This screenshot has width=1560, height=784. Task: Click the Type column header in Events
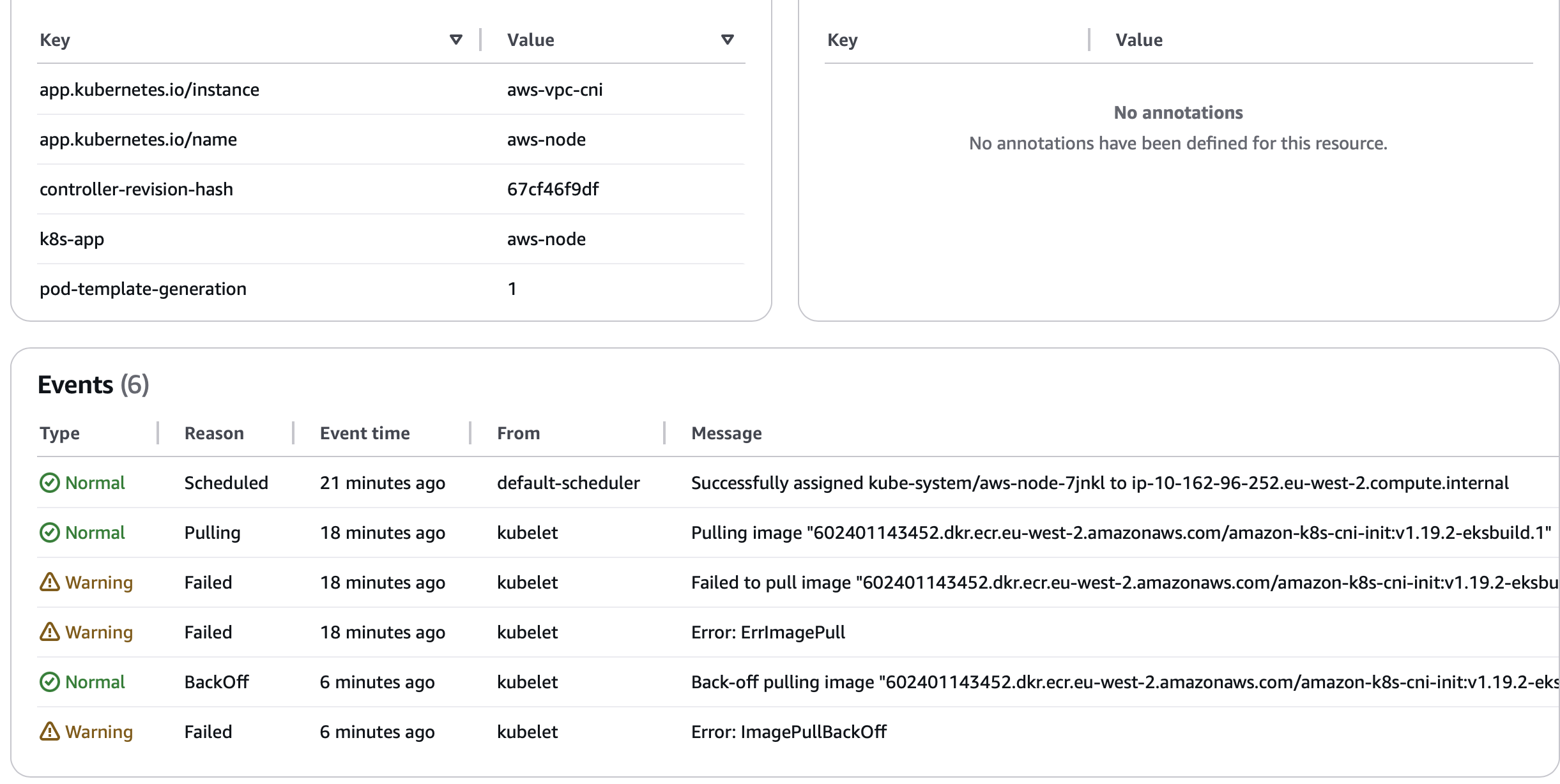tap(59, 433)
